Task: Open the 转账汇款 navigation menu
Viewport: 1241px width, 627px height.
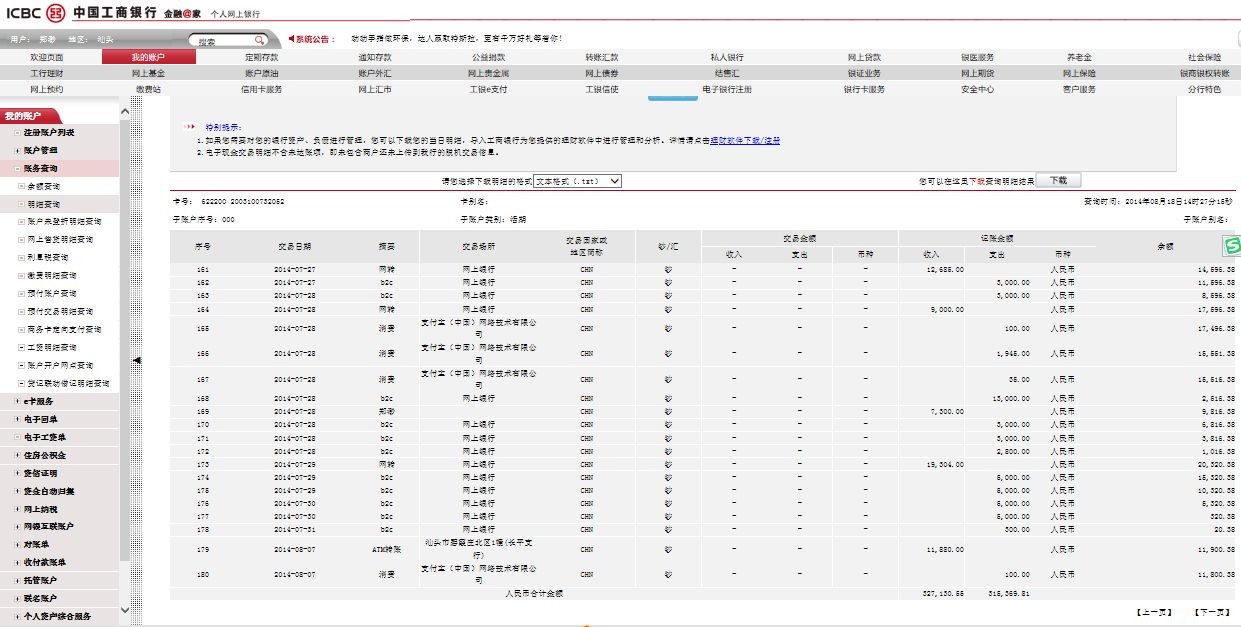Action: (x=602, y=57)
